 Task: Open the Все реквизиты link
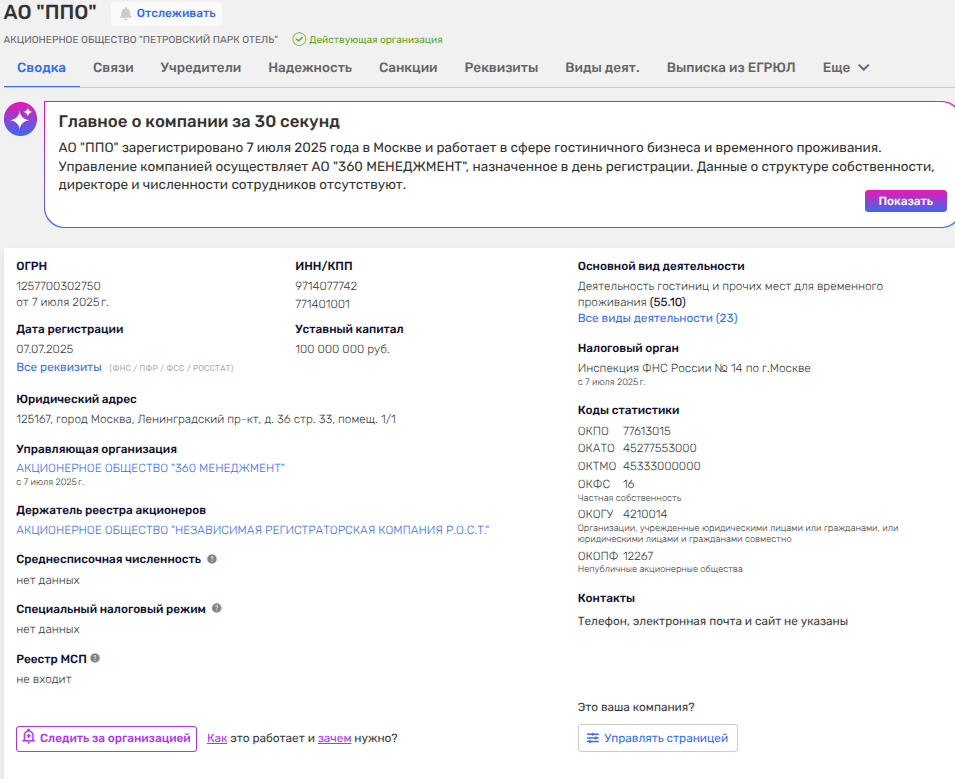pyautogui.click(x=59, y=367)
